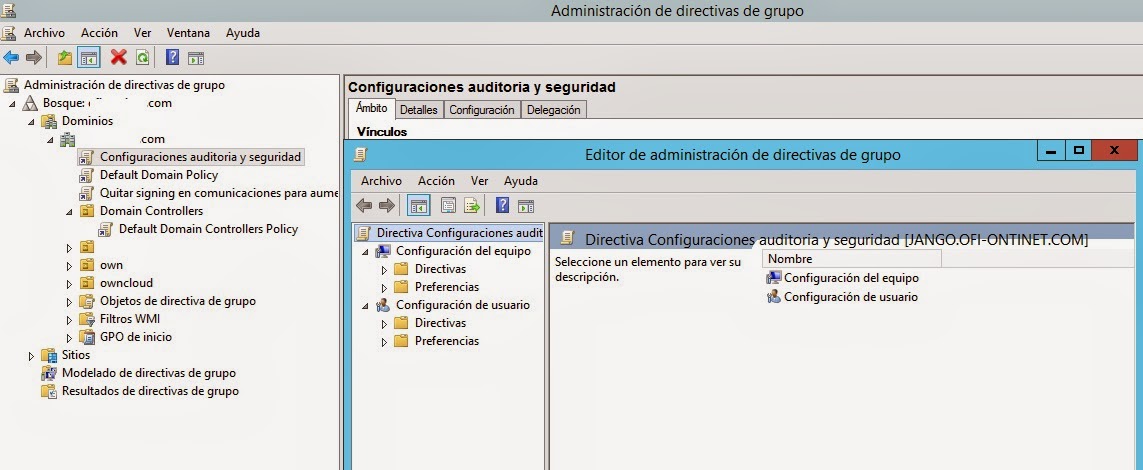The image size is (1143, 470).
Task: Click the Export list icon in editor toolbar
Action: [471, 205]
